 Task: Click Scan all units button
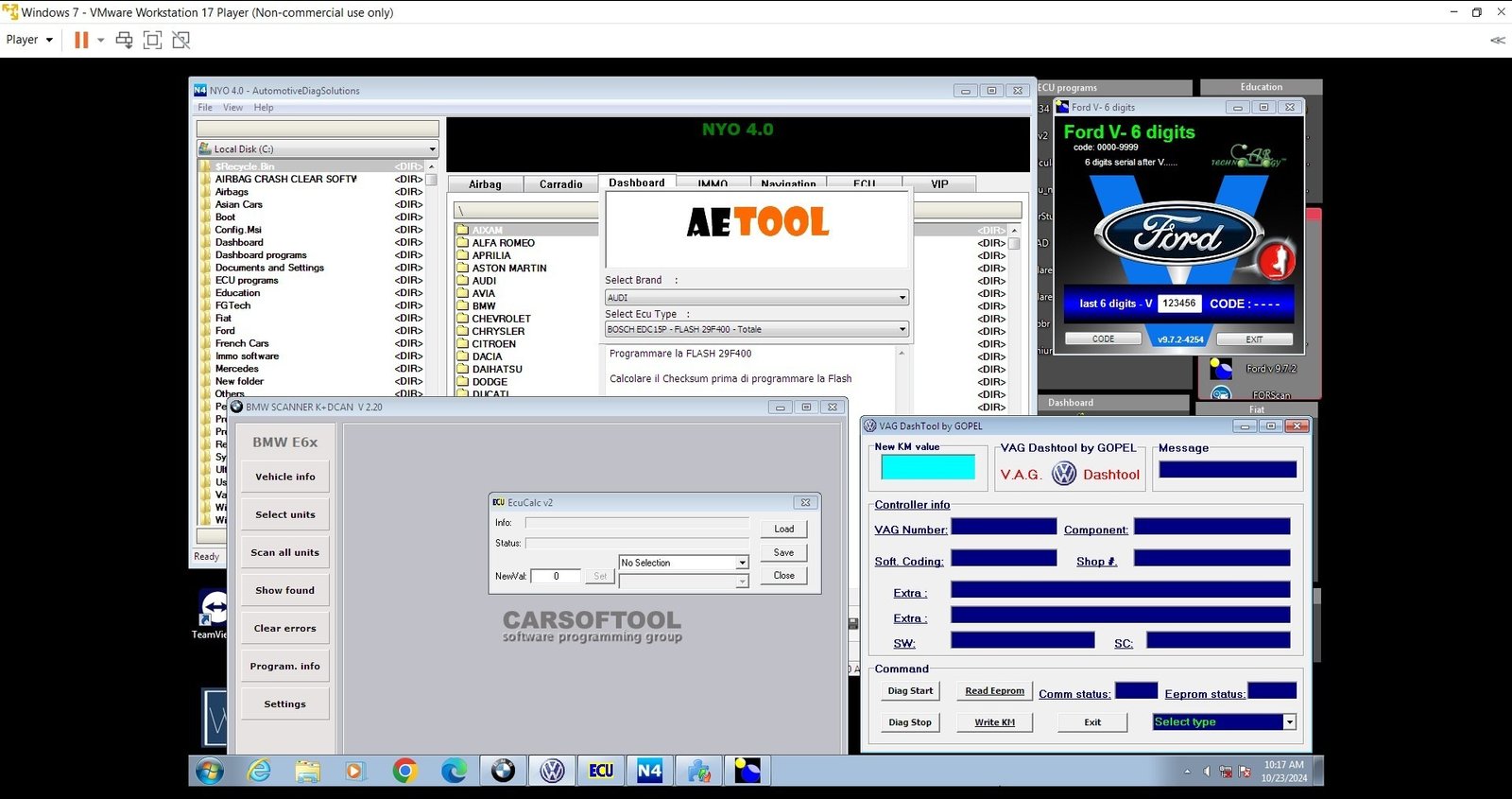[285, 552]
